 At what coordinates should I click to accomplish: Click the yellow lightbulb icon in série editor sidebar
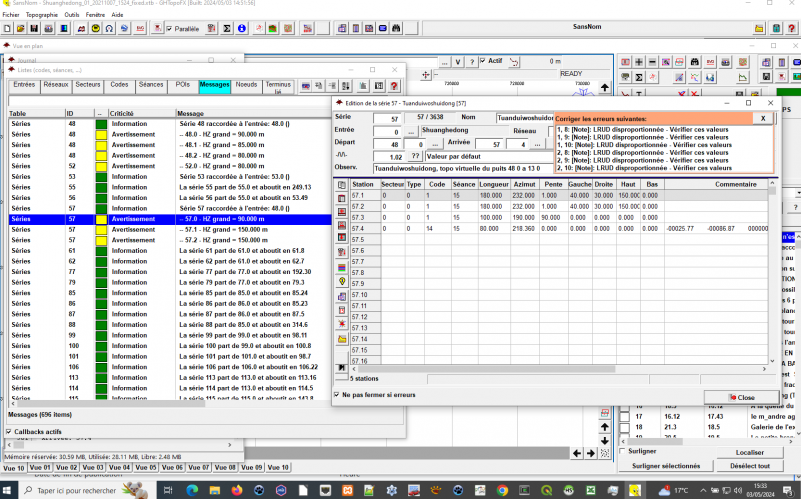[342, 281]
